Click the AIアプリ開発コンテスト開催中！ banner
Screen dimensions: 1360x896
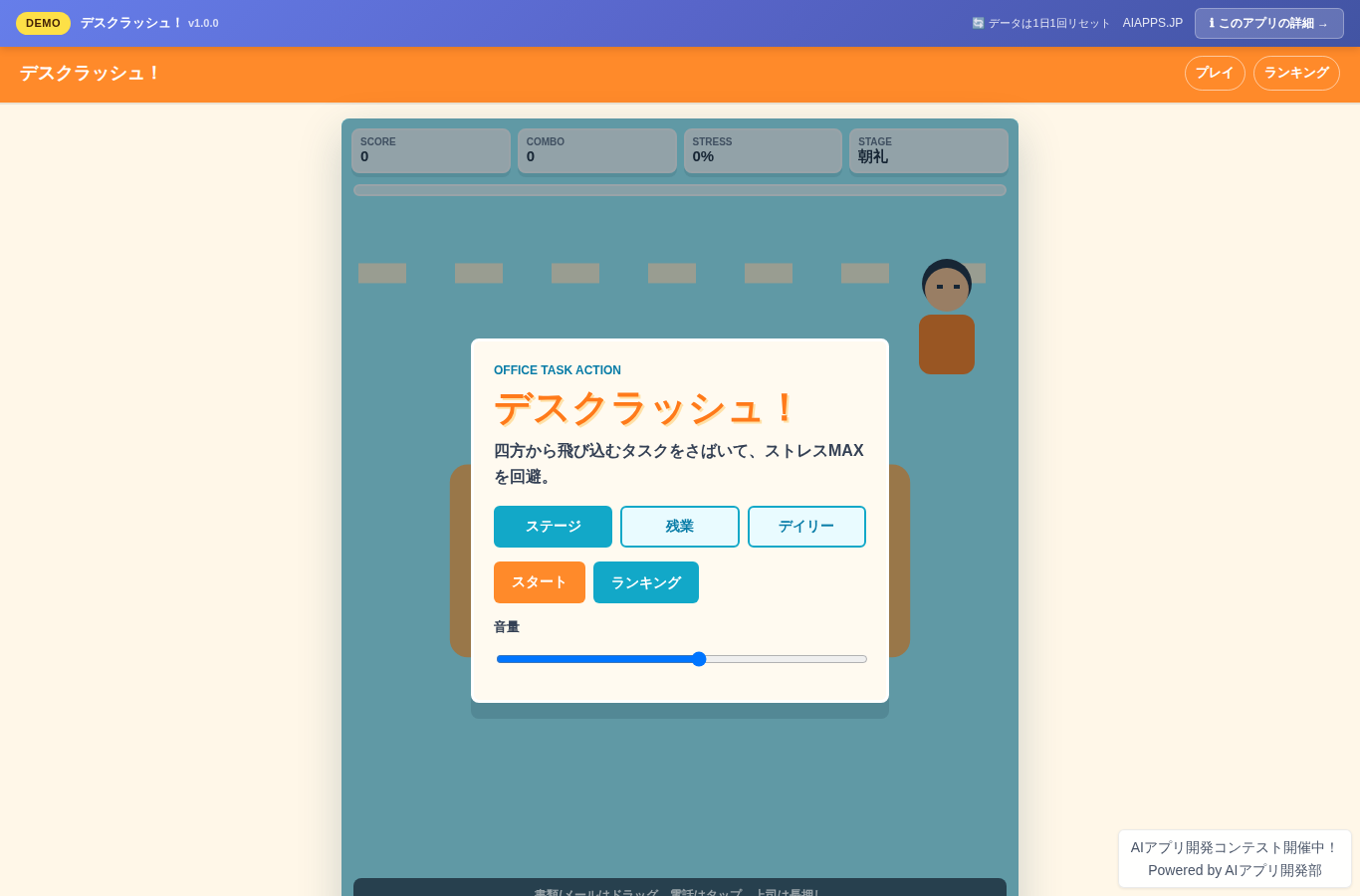[x=1235, y=847]
